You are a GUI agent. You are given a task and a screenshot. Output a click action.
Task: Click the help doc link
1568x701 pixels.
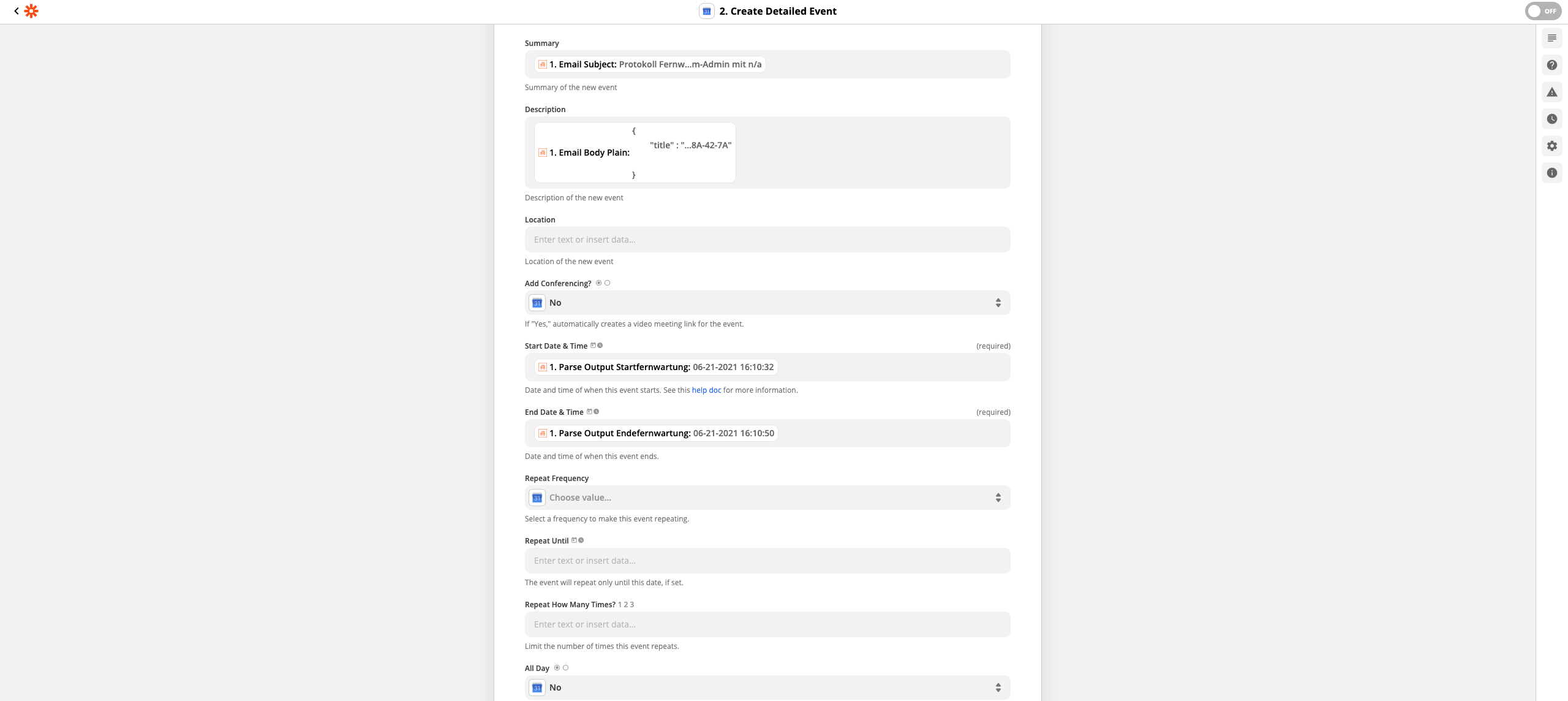tap(706, 390)
